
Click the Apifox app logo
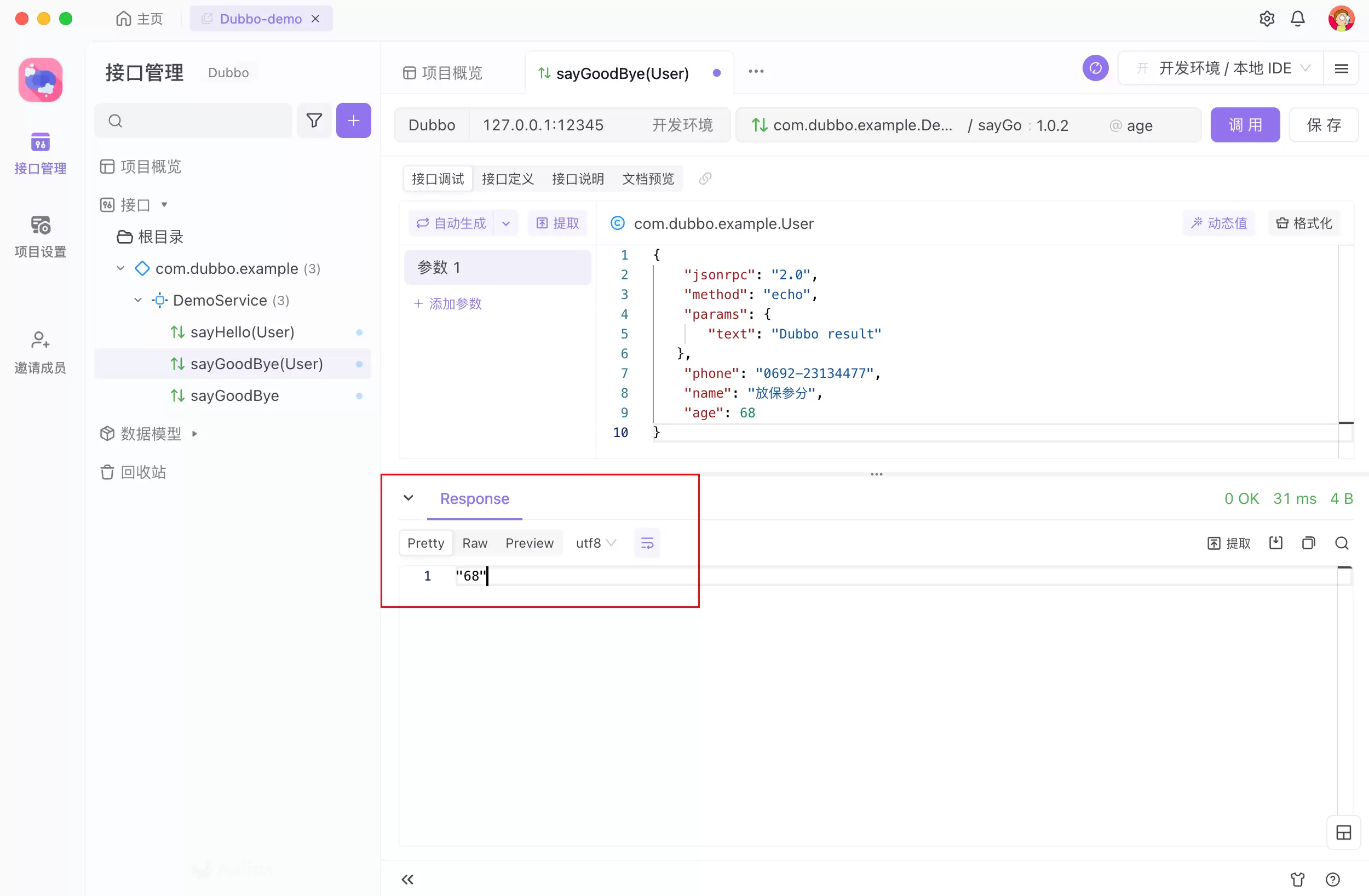[41, 80]
